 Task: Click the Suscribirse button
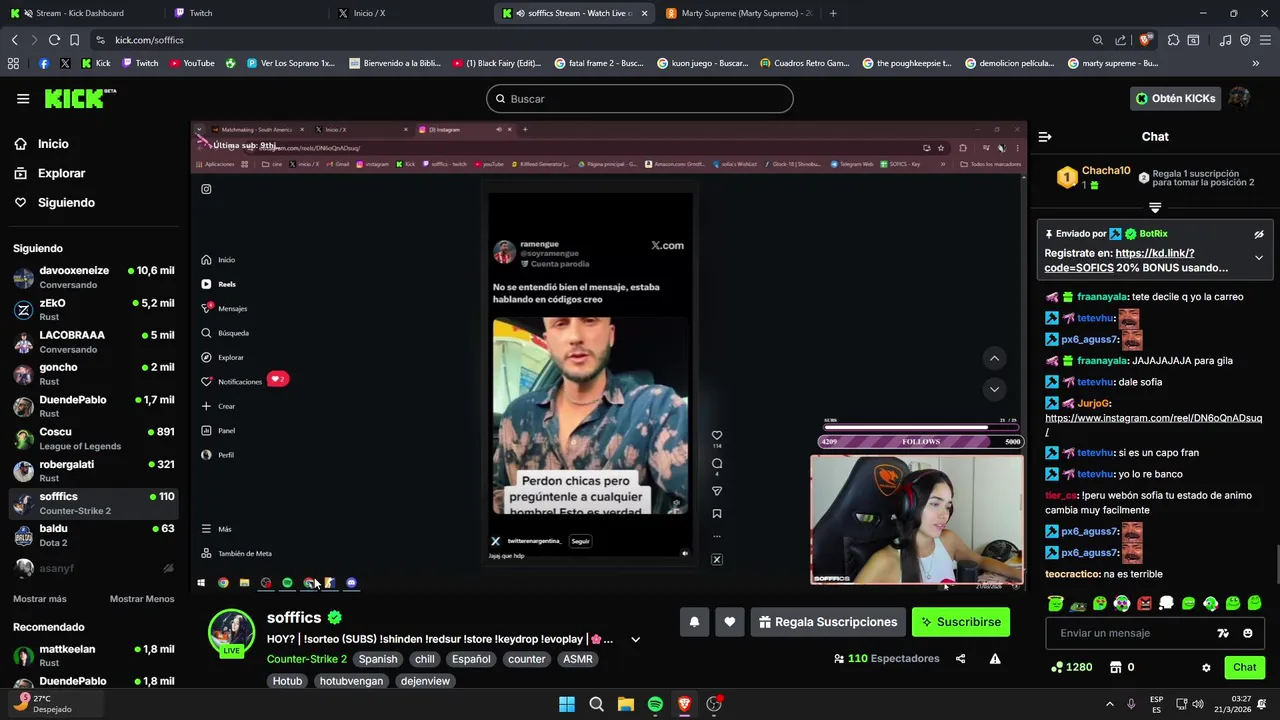[961, 622]
